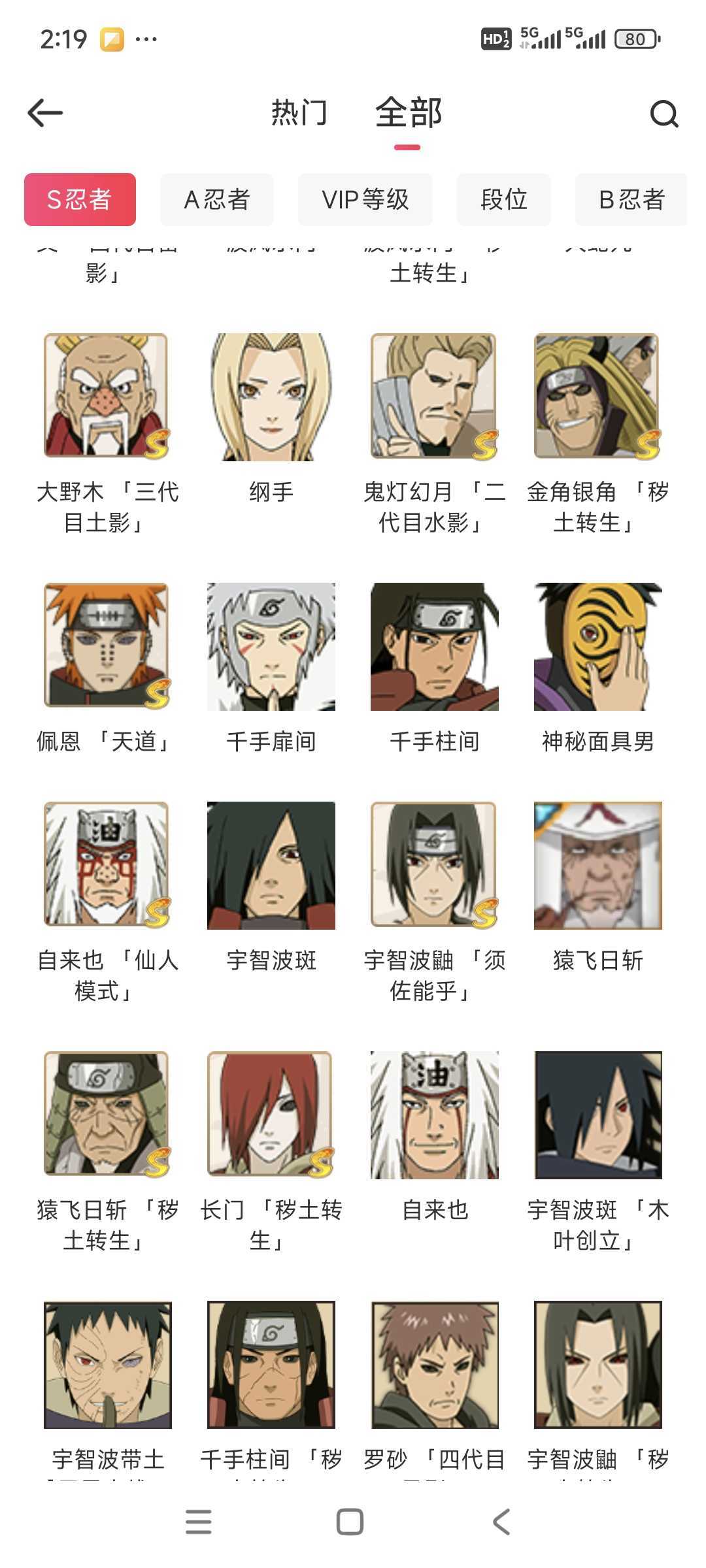This screenshot has height=1568, width=706.
Task: Select the VIP等级 filter chip
Action: pyautogui.click(x=365, y=199)
